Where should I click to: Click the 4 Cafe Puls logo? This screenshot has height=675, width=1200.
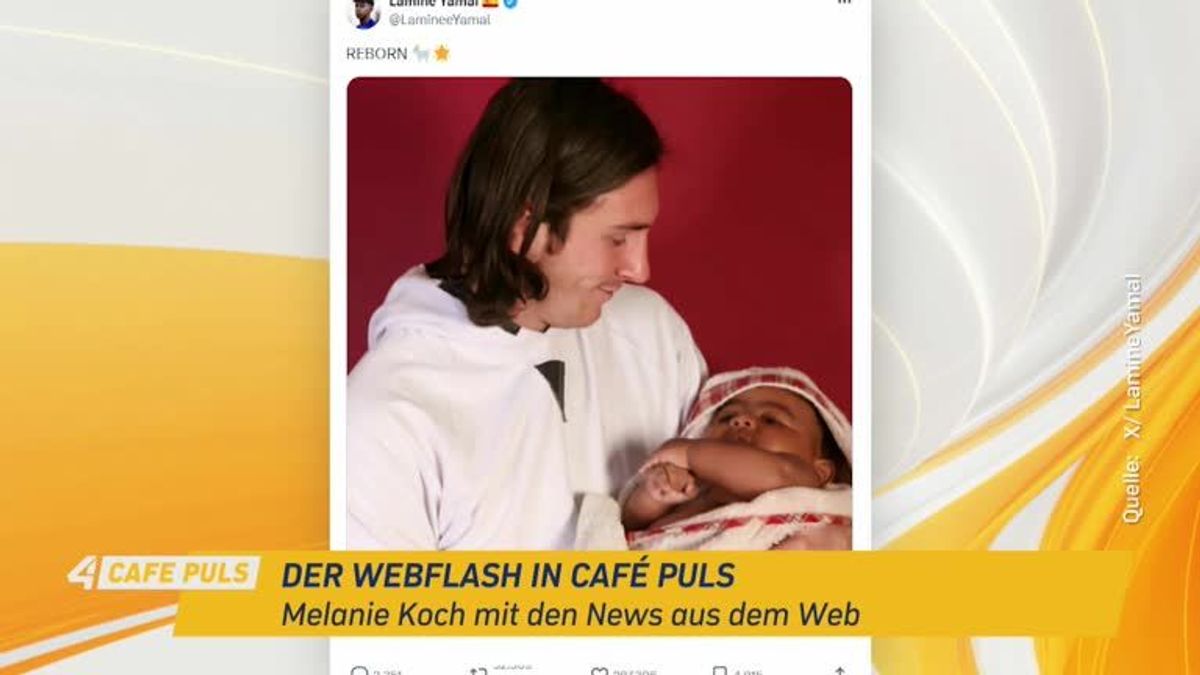tap(163, 573)
